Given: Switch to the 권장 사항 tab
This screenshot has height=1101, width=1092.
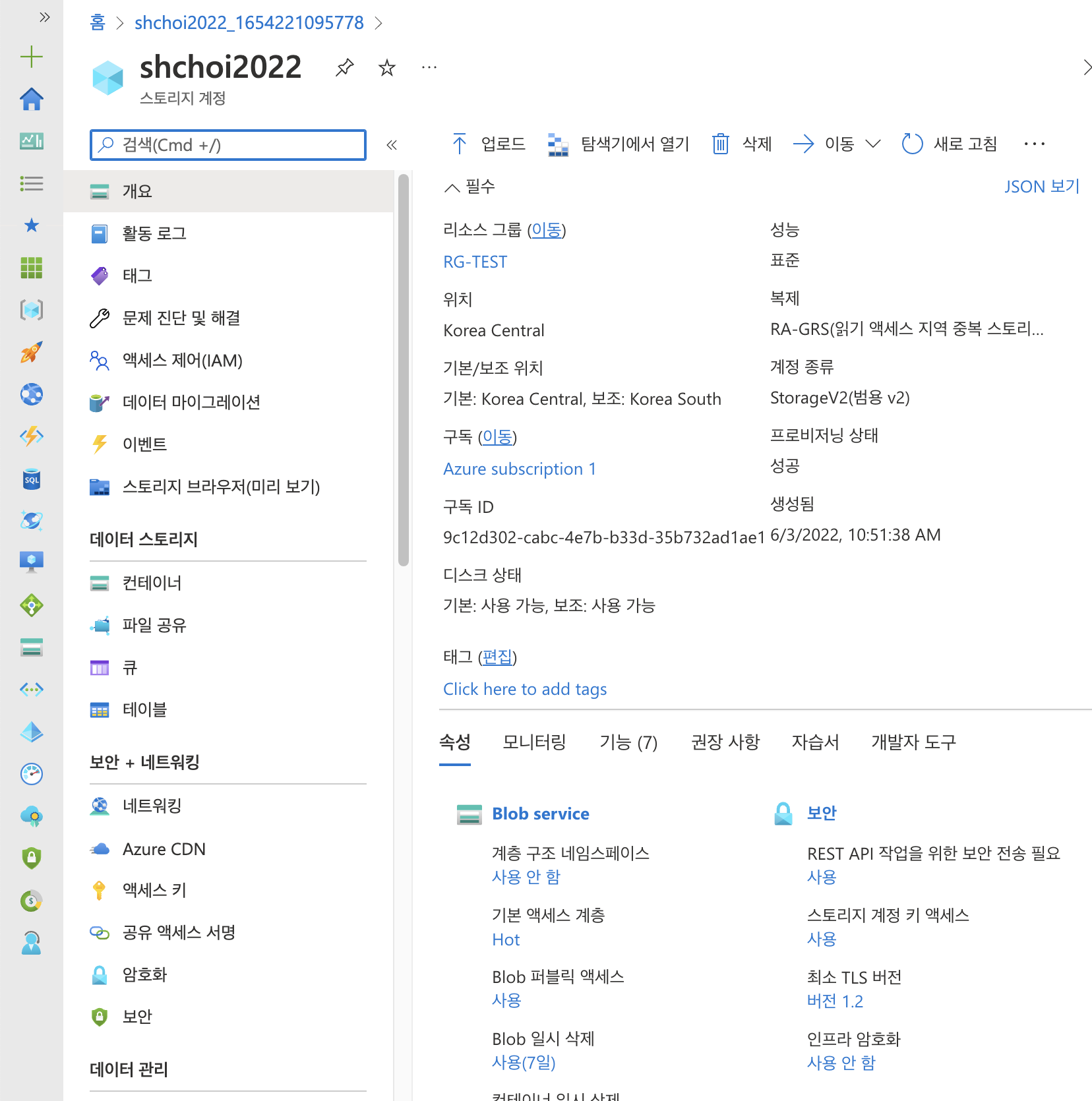Looking at the screenshot, I should [725, 742].
